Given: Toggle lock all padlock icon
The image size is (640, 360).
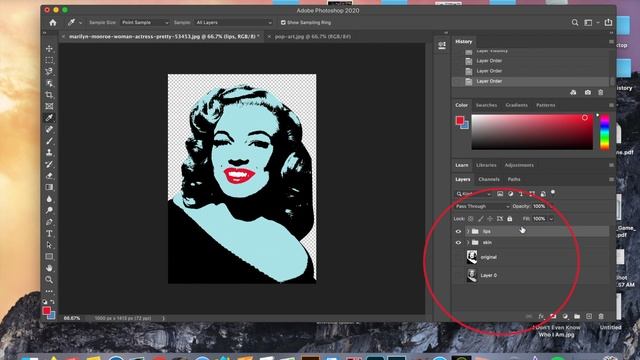Looking at the screenshot, I should [x=510, y=219].
